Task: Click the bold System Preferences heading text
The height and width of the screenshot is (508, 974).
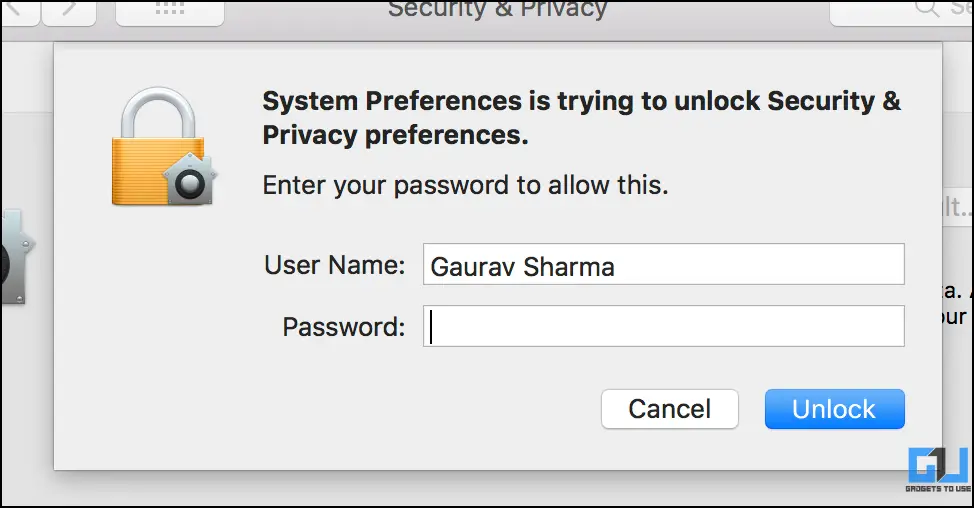Action: (x=581, y=118)
